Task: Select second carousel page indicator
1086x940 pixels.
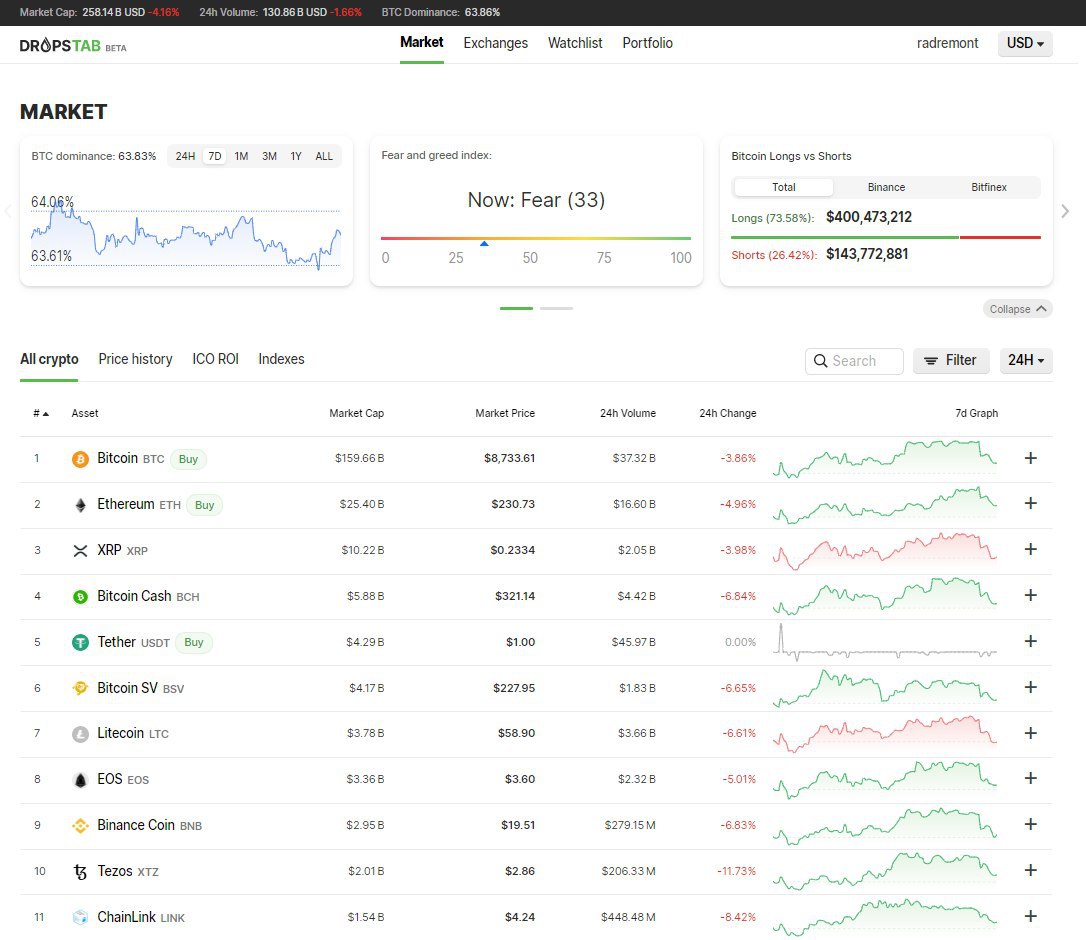Action: pyautogui.click(x=556, y=308)
